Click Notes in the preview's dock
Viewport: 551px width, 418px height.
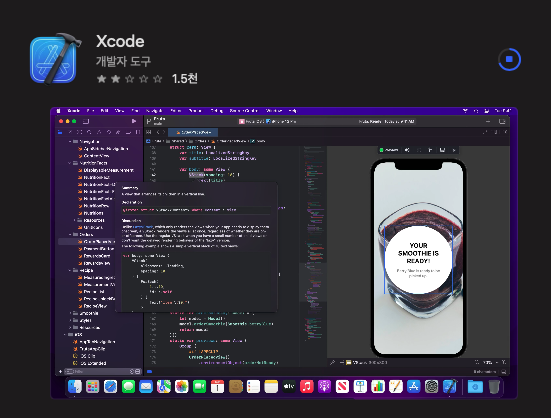click(271, 387)
